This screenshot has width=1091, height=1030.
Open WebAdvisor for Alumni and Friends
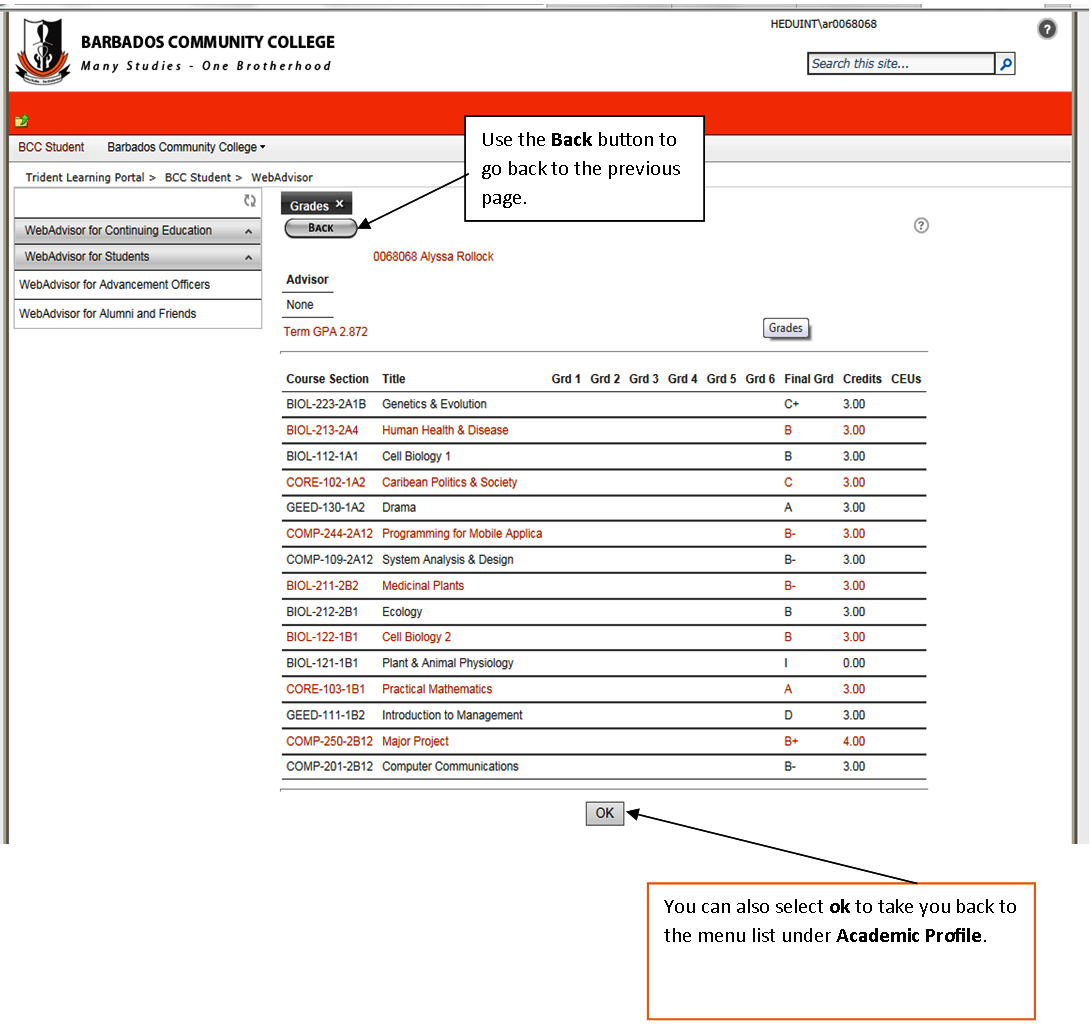107,314
